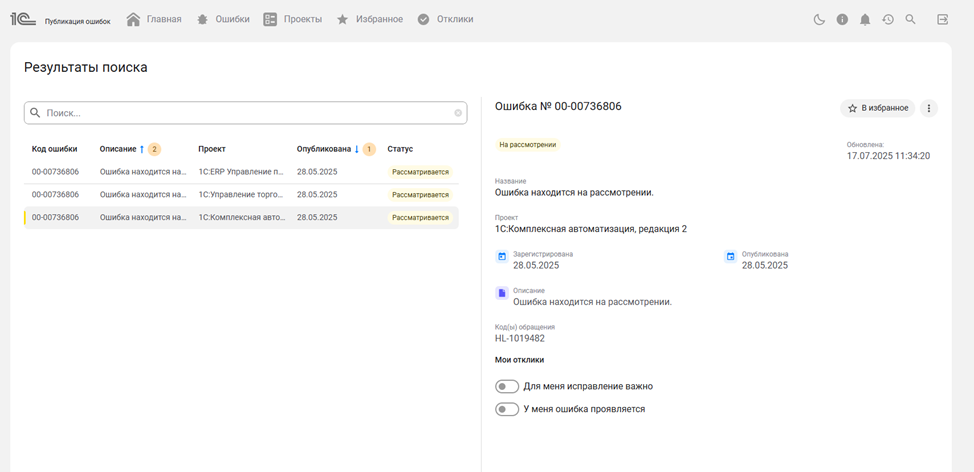
Task: Open the Главная menu item
Action: 164,19
